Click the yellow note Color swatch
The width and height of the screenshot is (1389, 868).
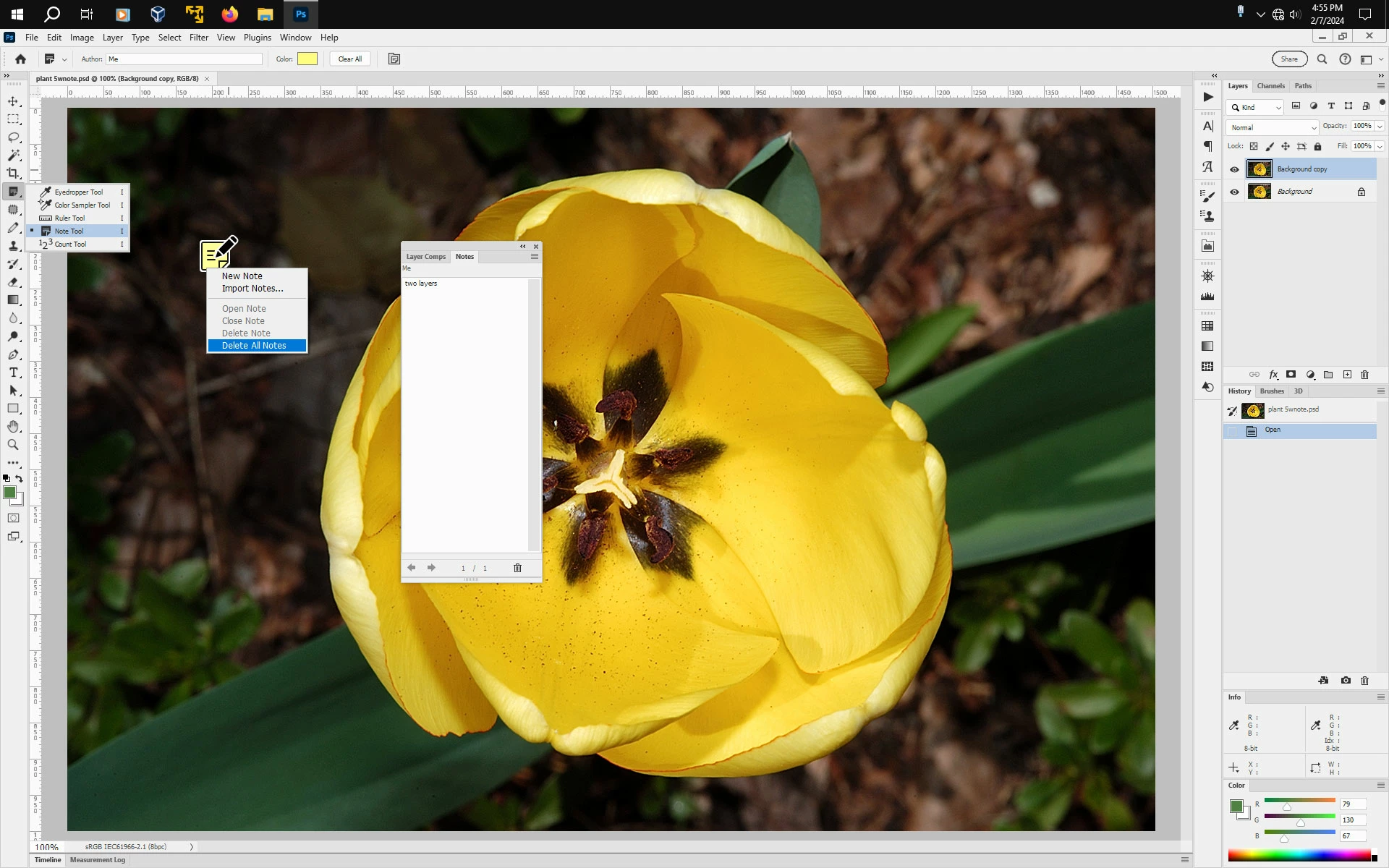click(x=307, y=59)
